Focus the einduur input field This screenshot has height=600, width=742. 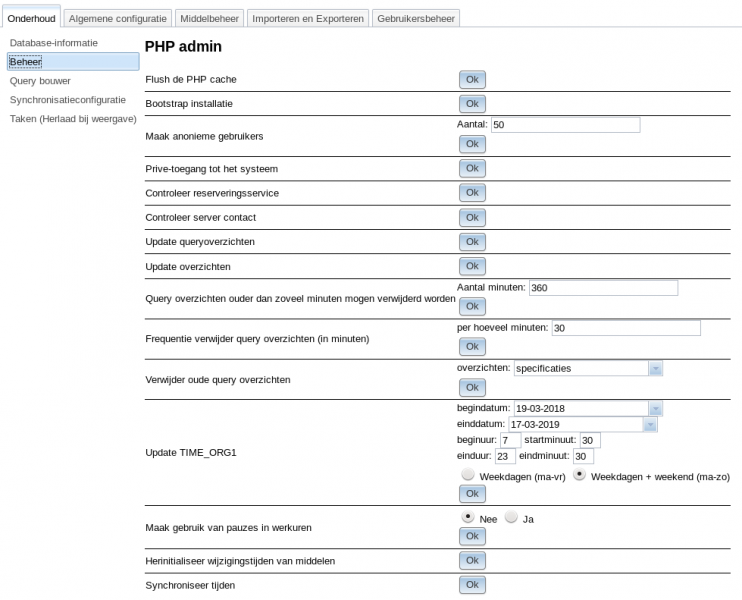coord(505,456)
